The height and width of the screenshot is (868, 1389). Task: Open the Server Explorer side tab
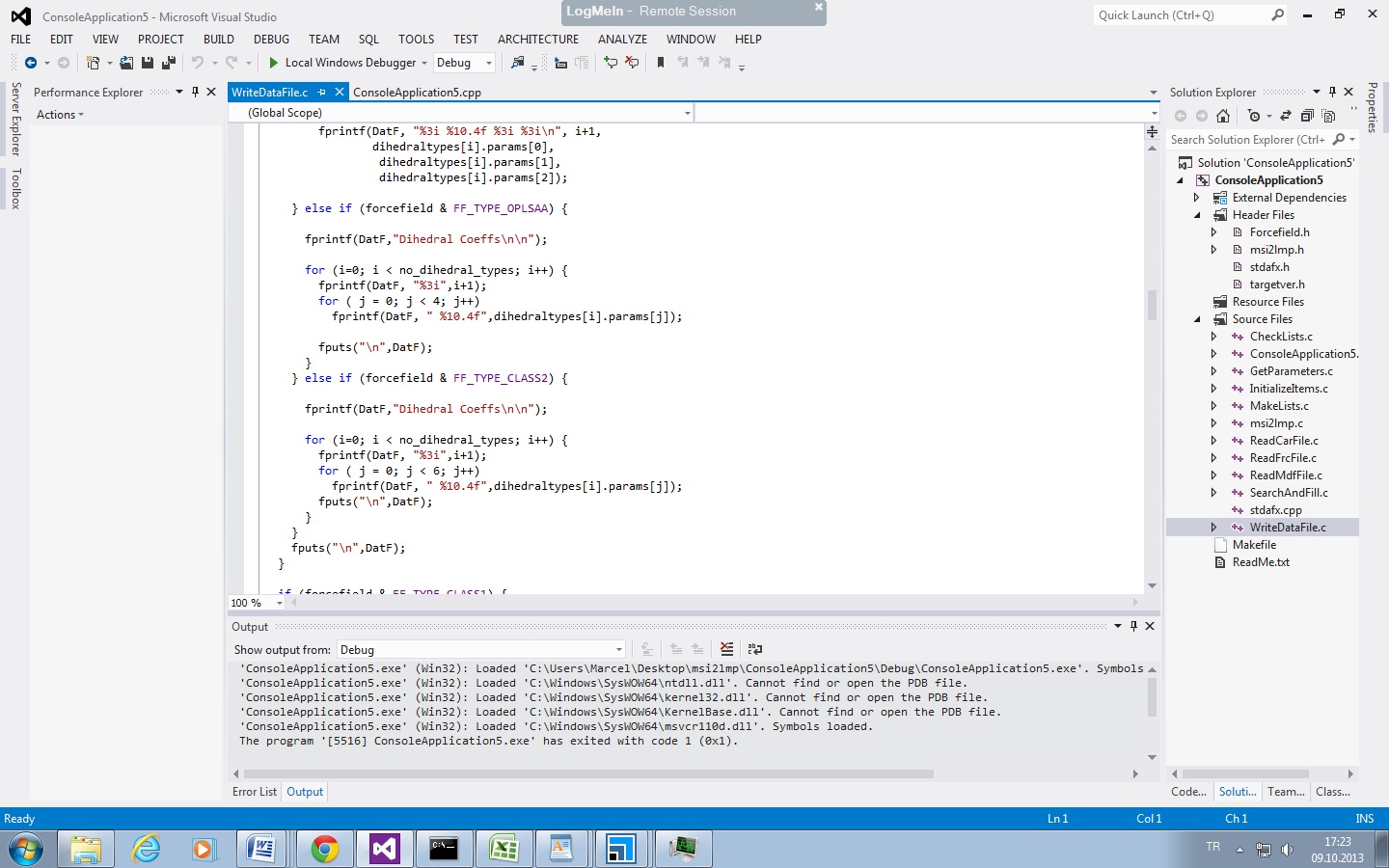pyautogui.click(x=15, y=120)
